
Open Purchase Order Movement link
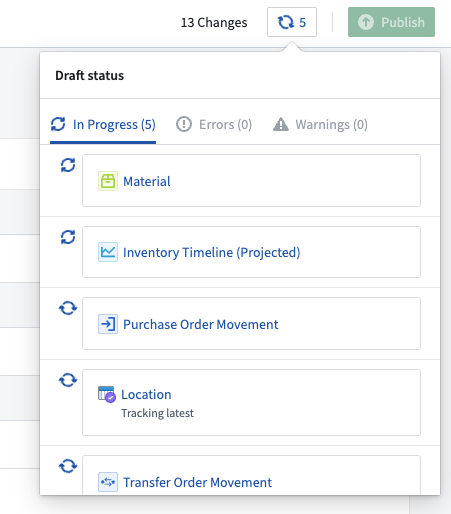[201, 324]
